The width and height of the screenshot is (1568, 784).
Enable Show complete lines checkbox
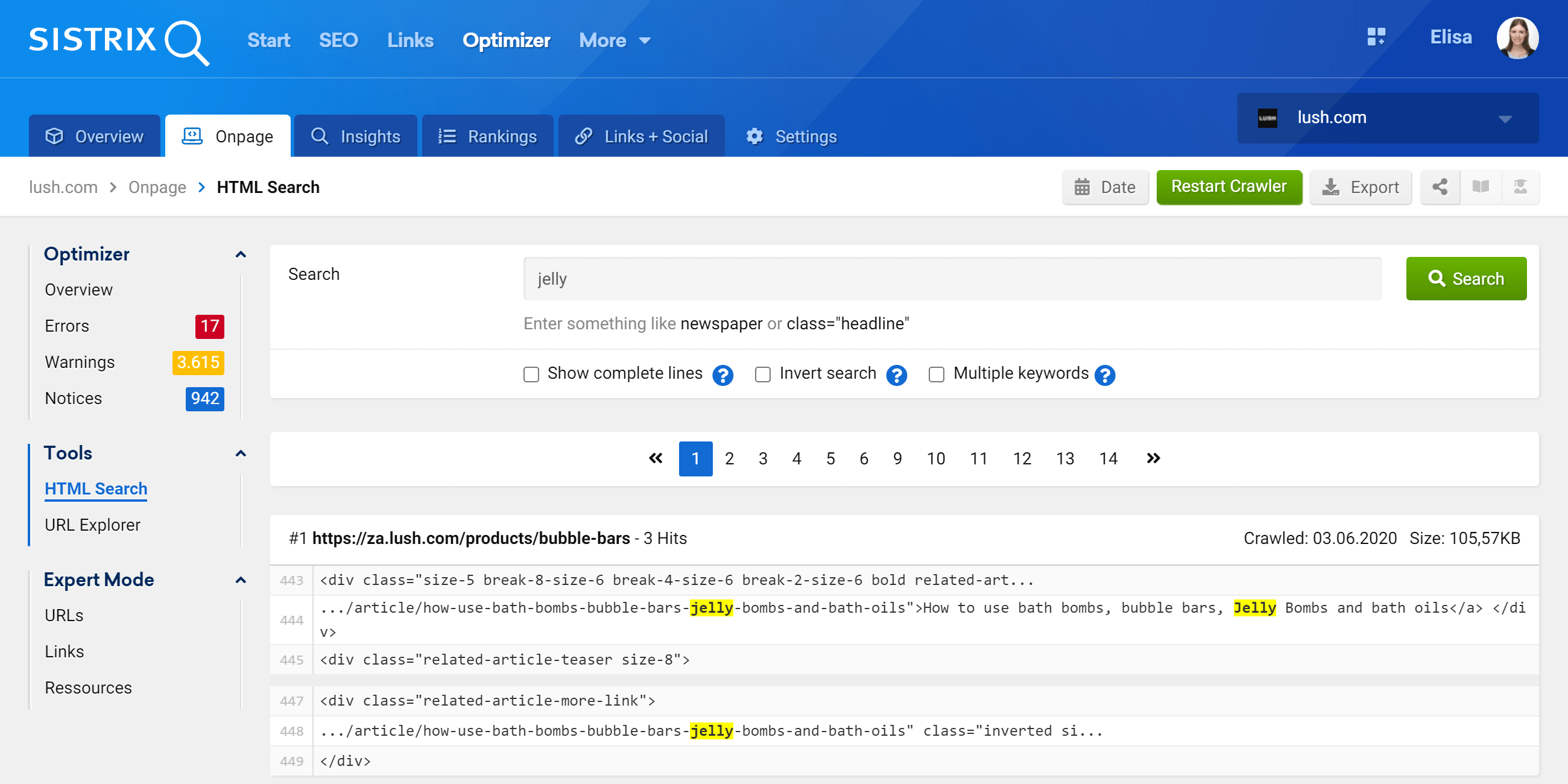pos(531,375)
